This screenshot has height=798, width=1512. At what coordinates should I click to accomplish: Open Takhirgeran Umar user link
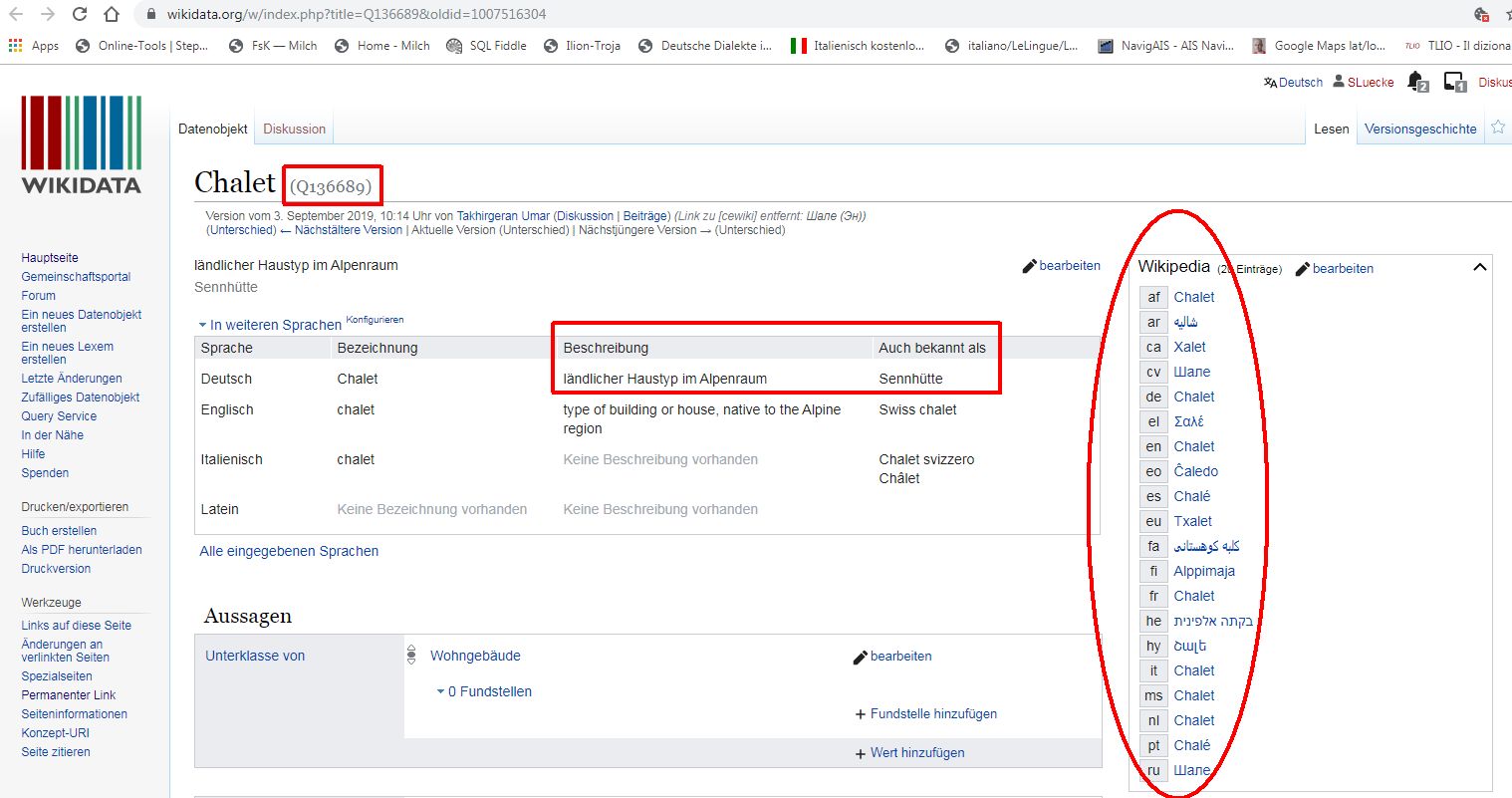click(503, 216)
